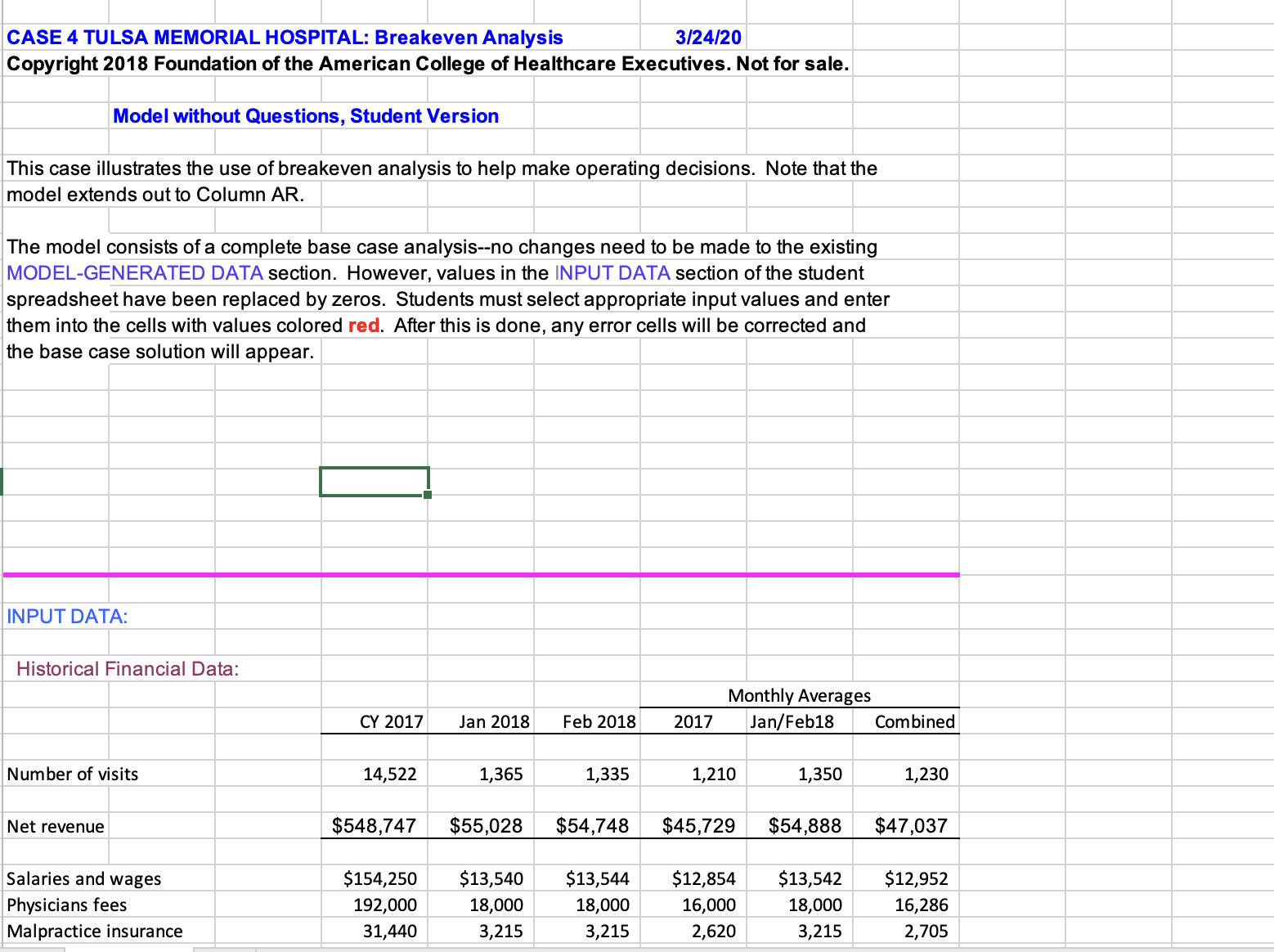
Task: Select the $548,747 net revenue cell
Action: [x=375, y=826]
